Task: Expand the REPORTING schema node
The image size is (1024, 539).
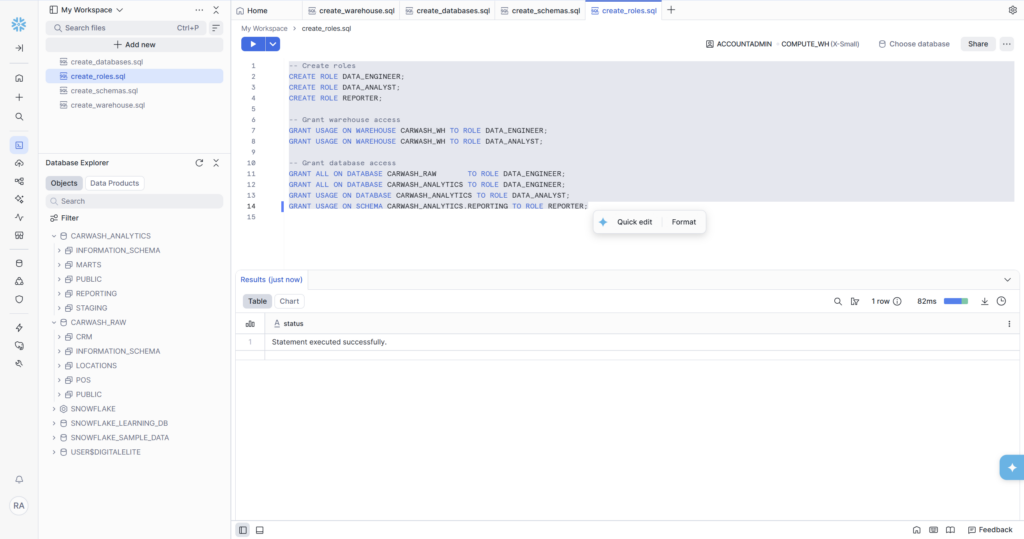Action: 60,294
